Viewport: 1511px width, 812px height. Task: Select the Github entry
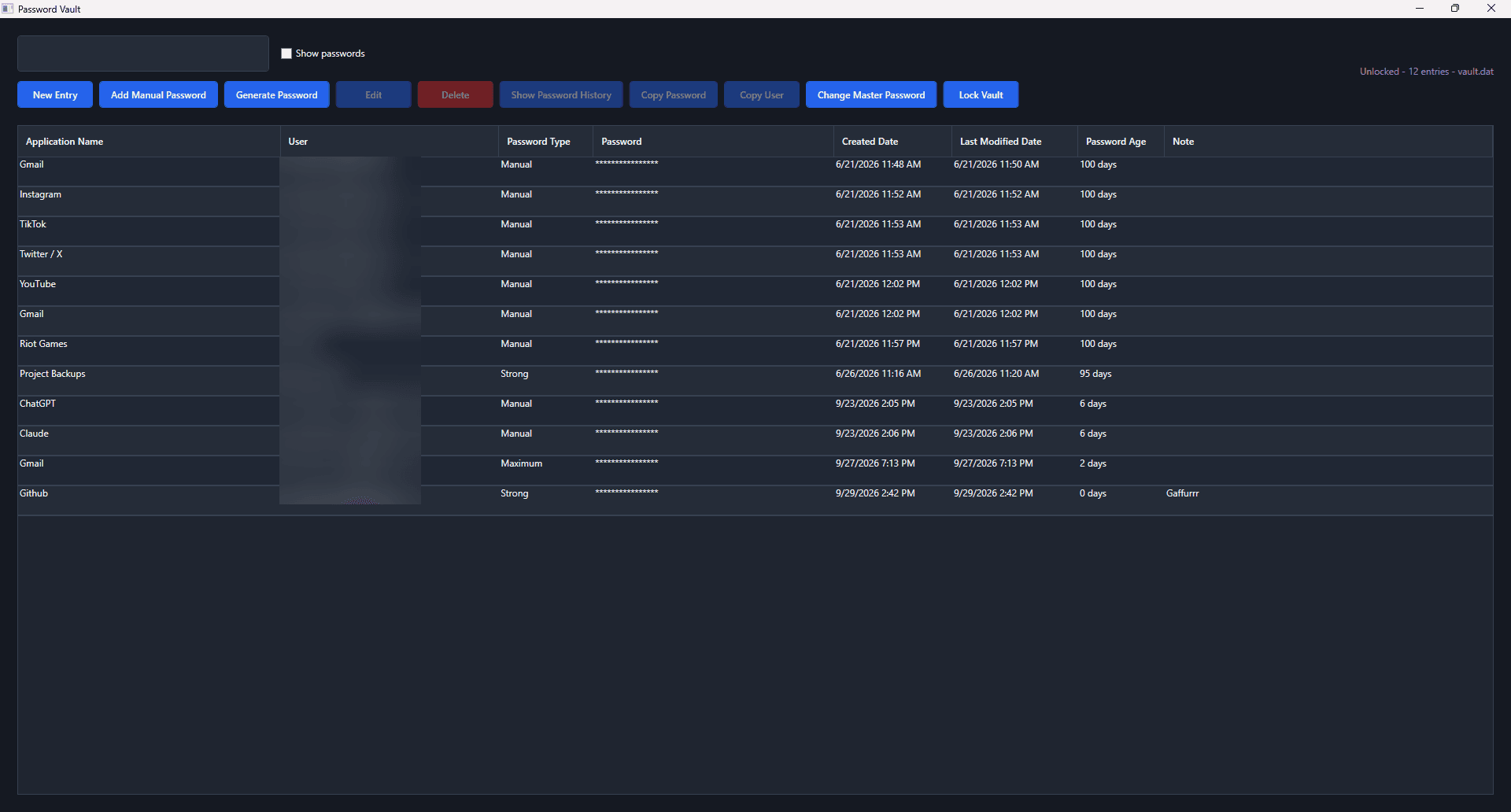[x=755, y=500]
